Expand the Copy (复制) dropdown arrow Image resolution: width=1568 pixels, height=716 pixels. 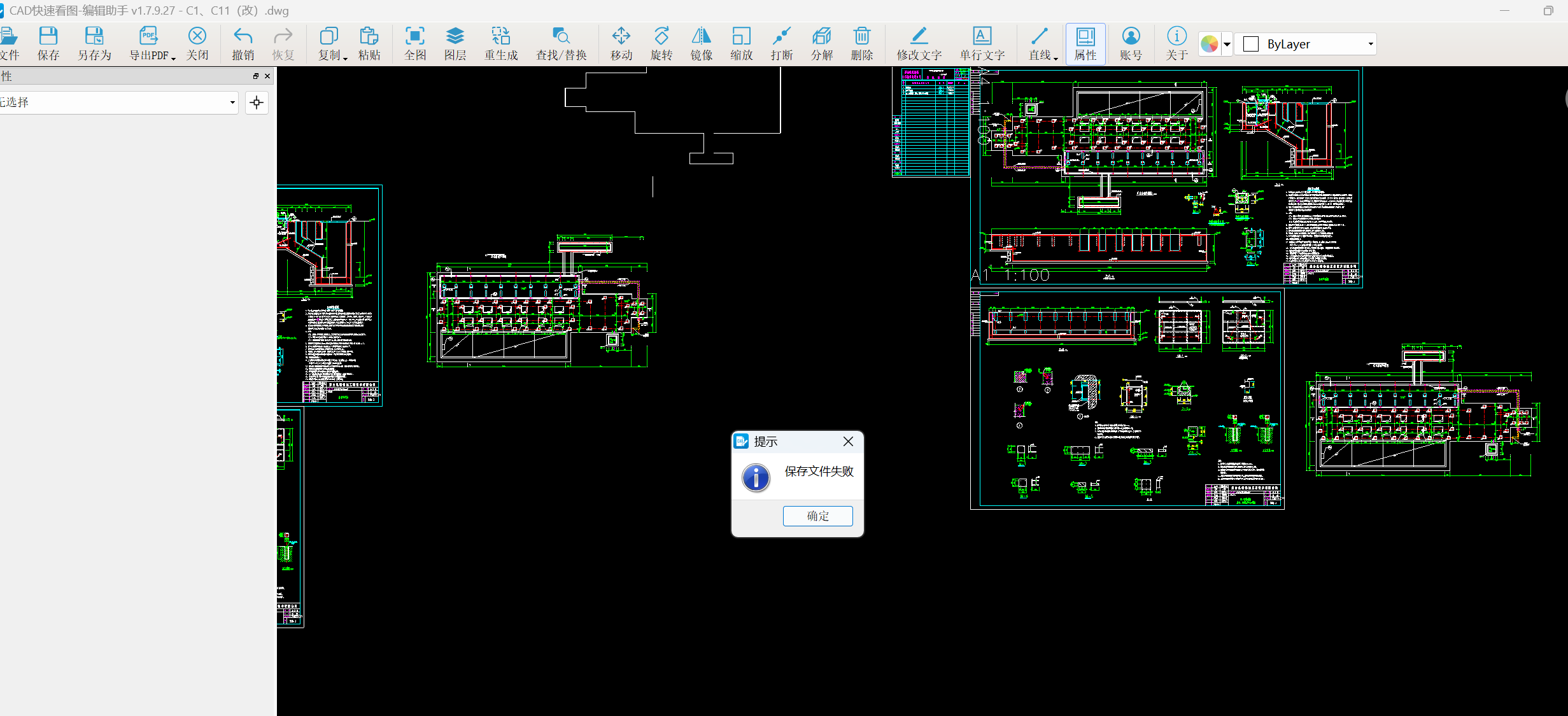tap(345, 58)
